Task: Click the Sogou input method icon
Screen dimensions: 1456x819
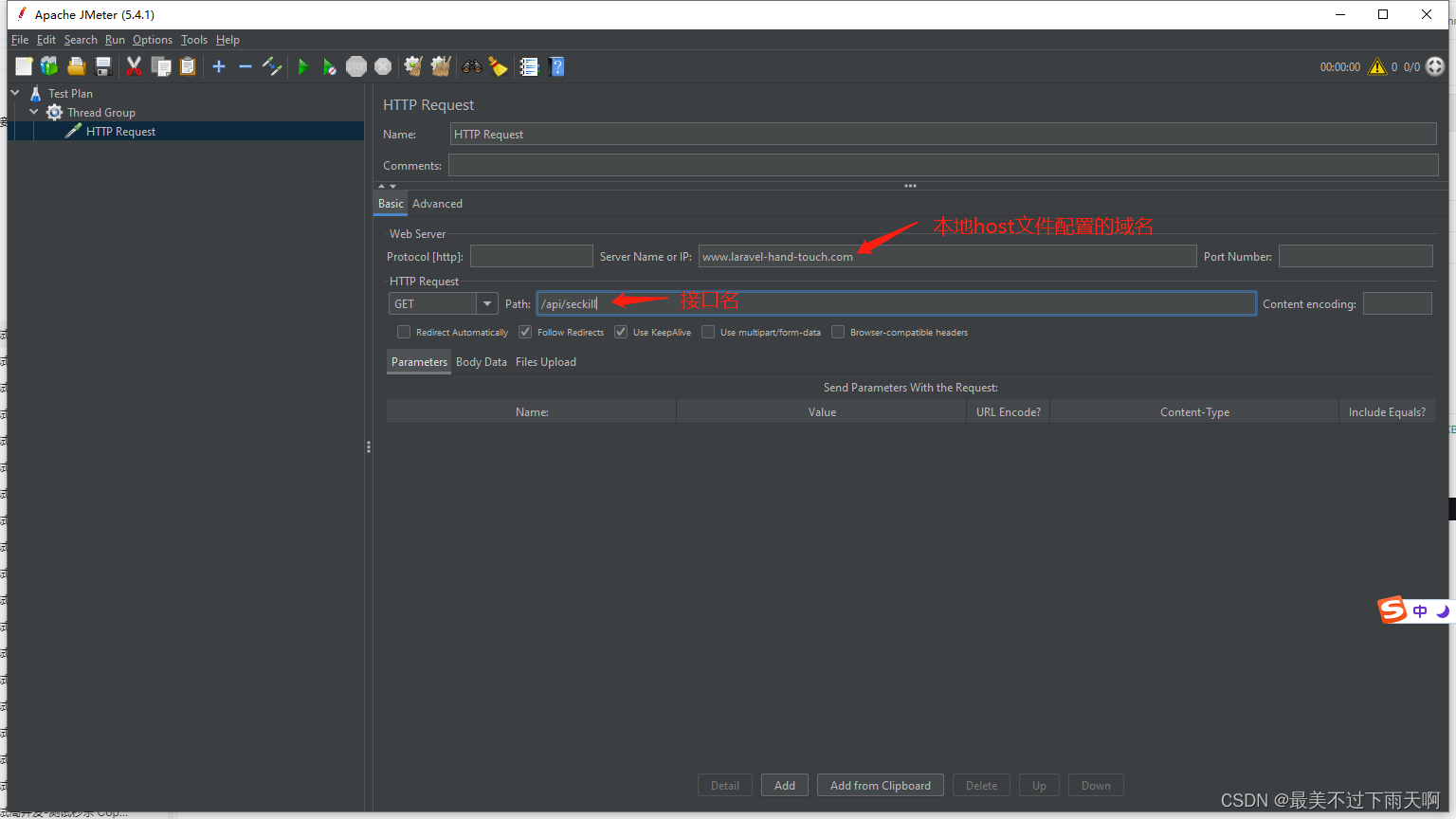Action: point(1392,610)
